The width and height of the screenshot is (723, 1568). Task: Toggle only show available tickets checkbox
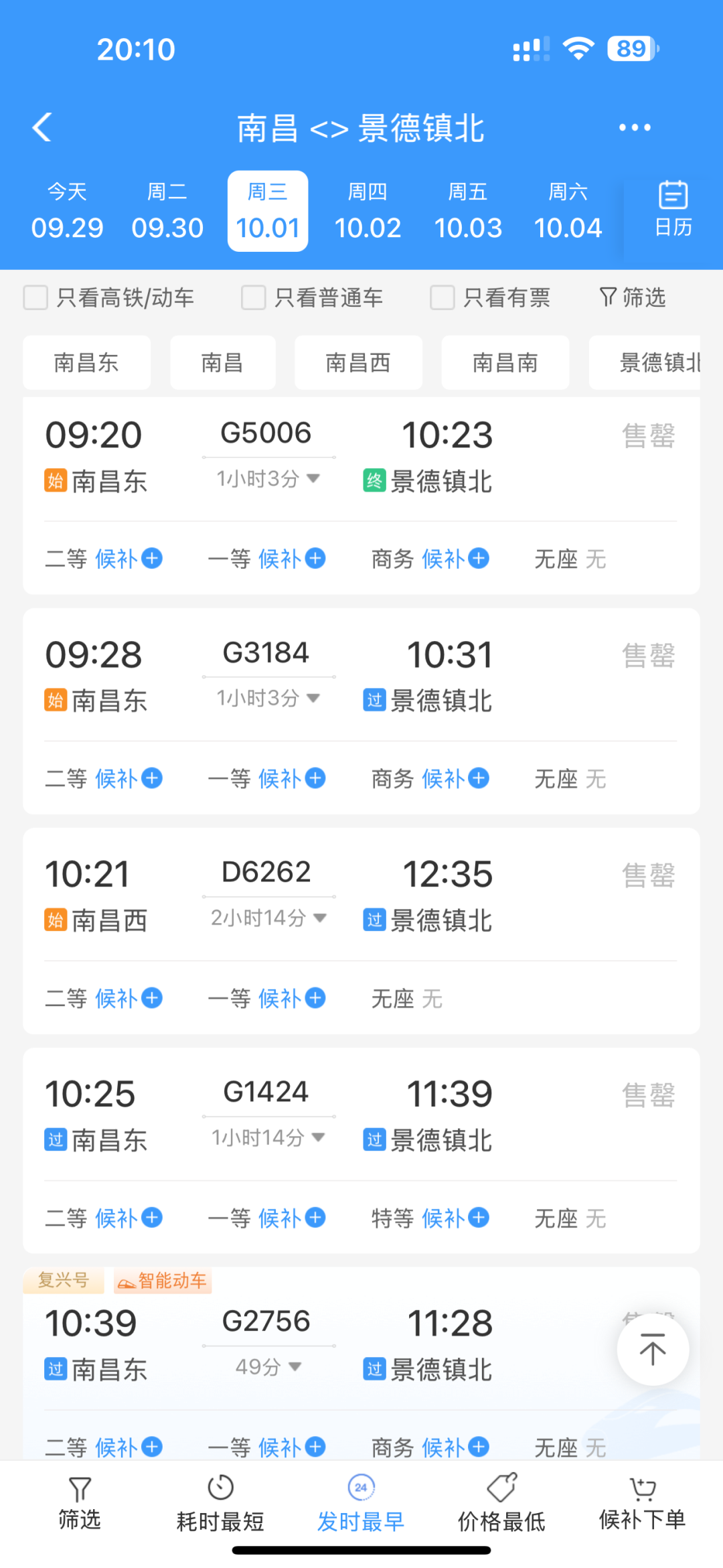click(x=442, y=297)
